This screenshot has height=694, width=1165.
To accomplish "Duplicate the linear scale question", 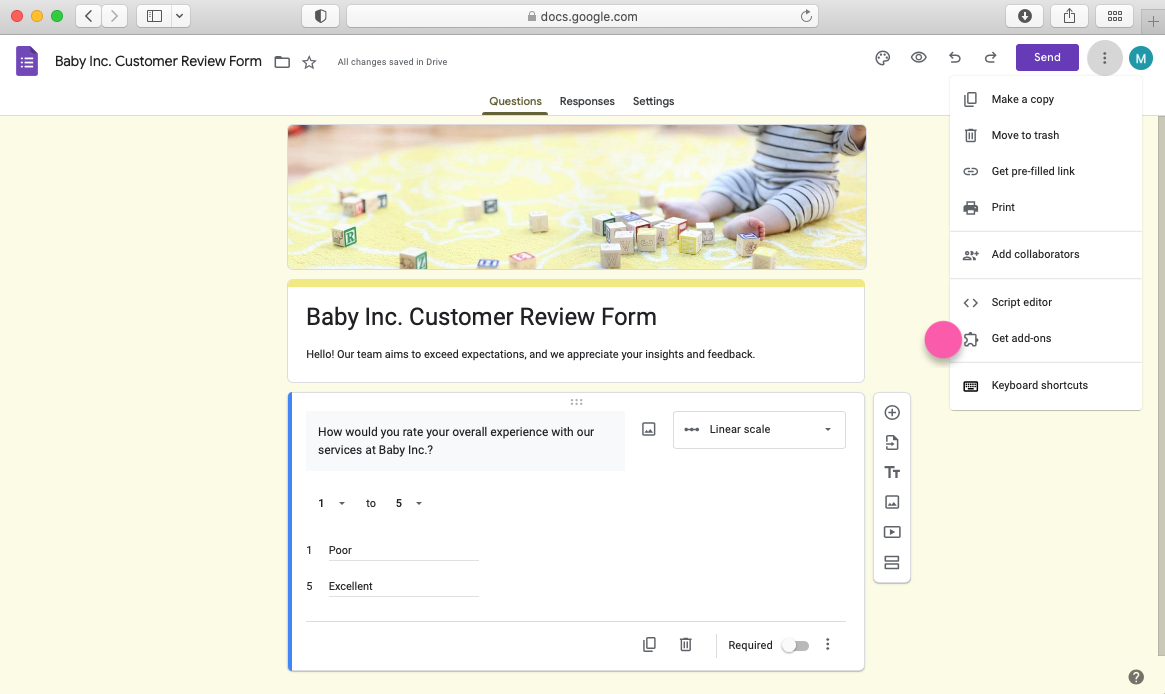I will (649, 645).
